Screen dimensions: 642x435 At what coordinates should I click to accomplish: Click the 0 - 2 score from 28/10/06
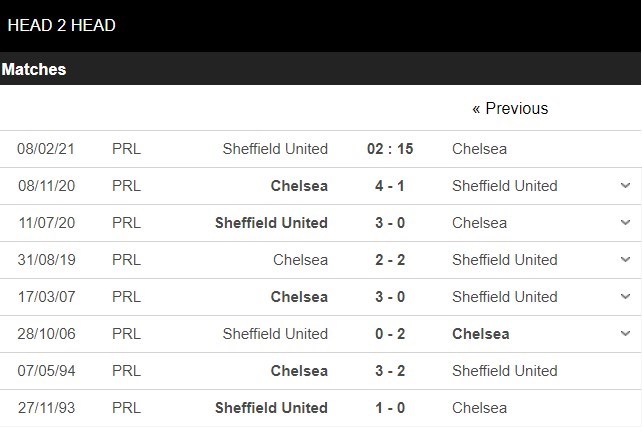click(x=389, y=334)
